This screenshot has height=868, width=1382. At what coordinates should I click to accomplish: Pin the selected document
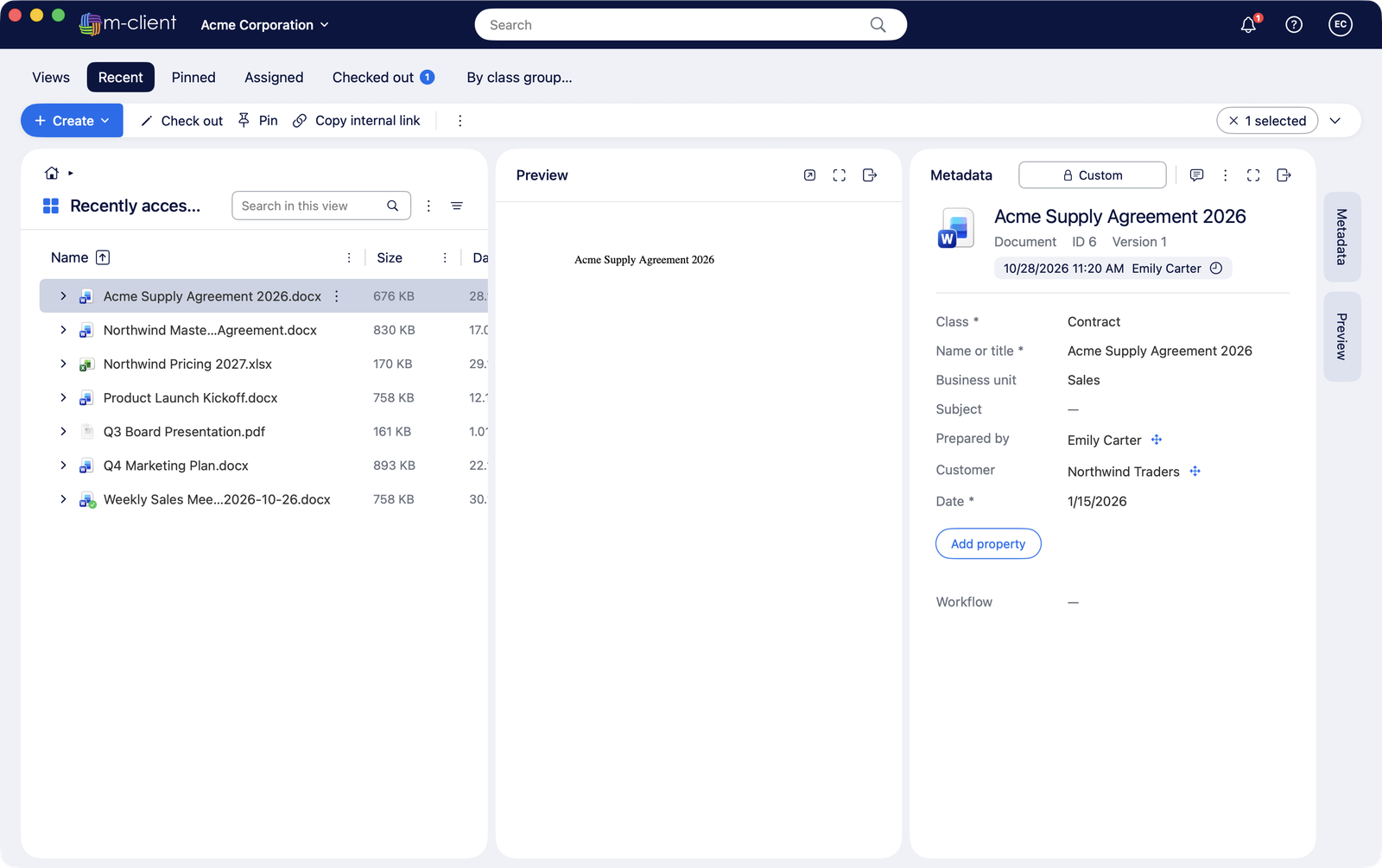258,121
